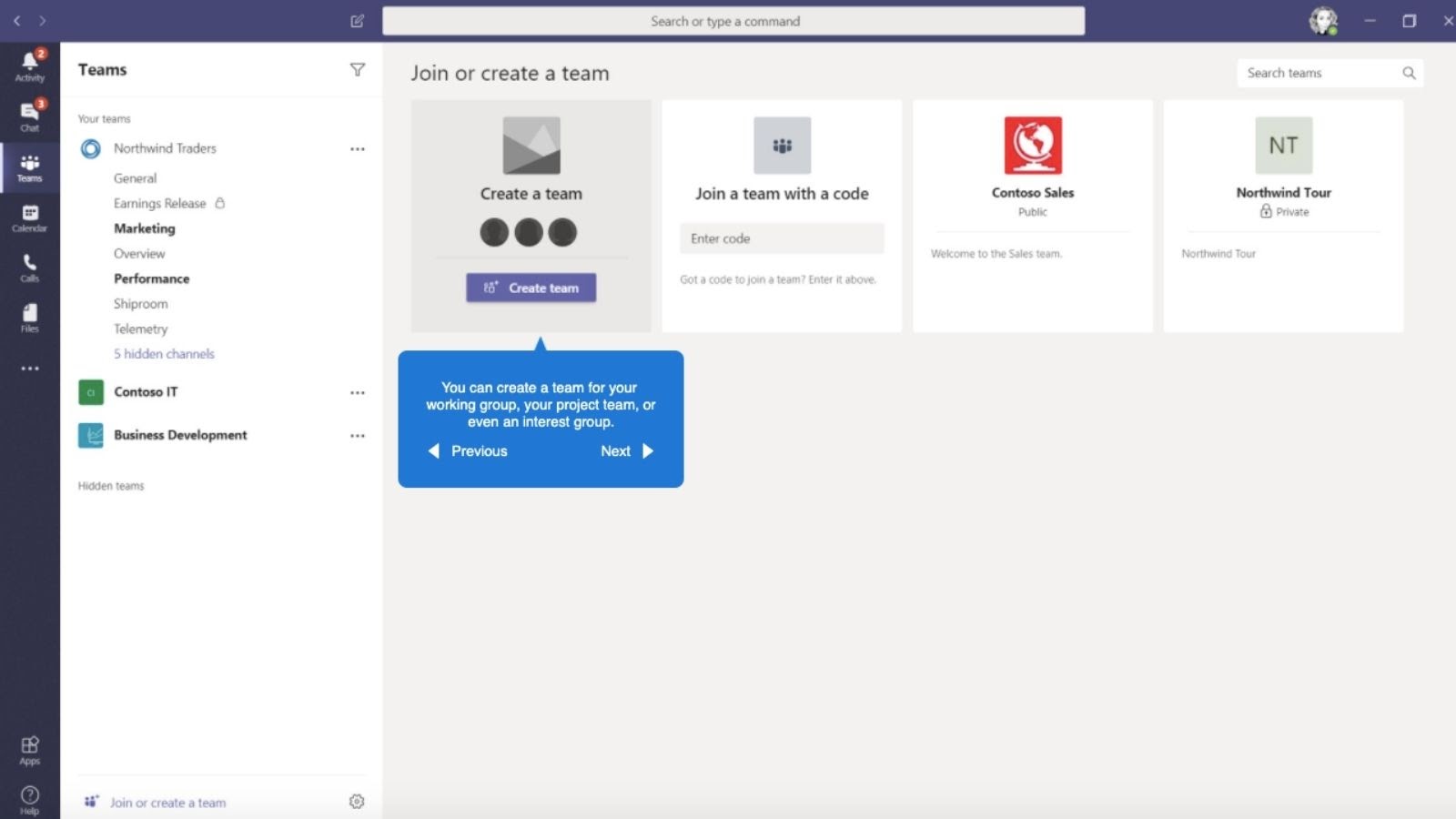The width and height of the screenshot is (1456, 819).
Task: Open the Performance channel
Action: (x=151, y=278)
